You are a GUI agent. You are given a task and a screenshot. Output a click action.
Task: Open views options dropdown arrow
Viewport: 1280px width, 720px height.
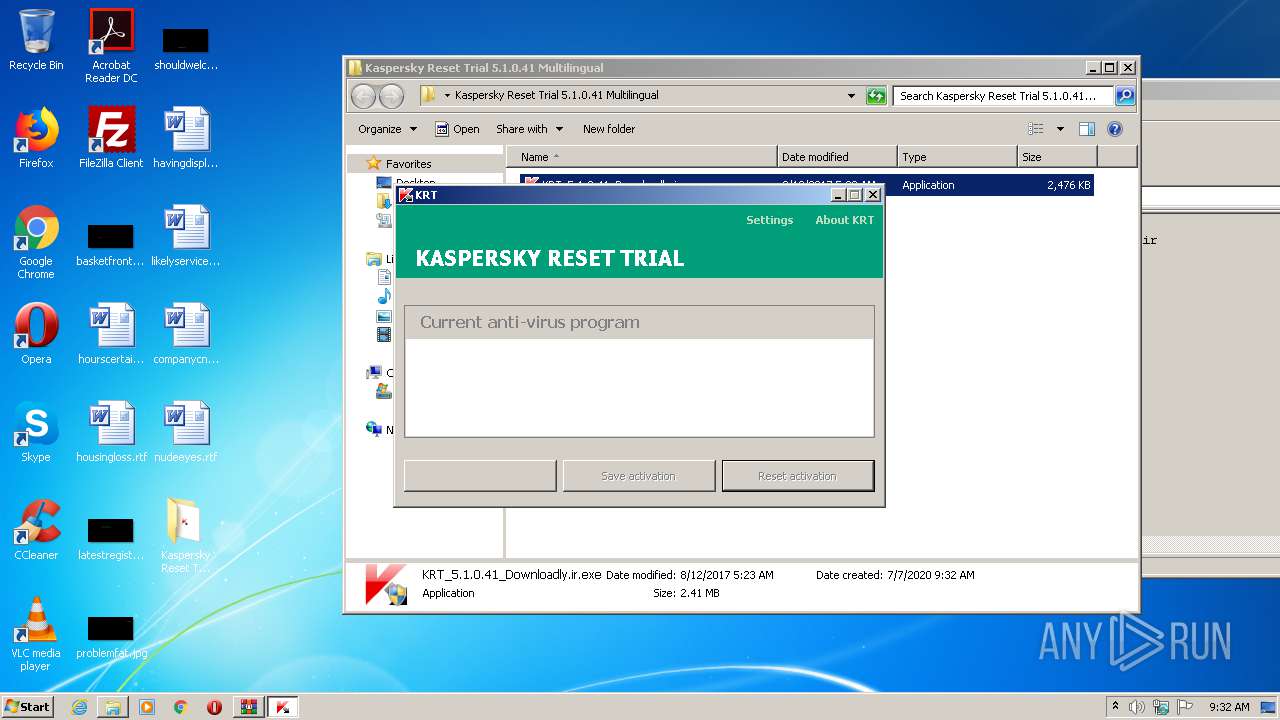tap(1060, 129)
